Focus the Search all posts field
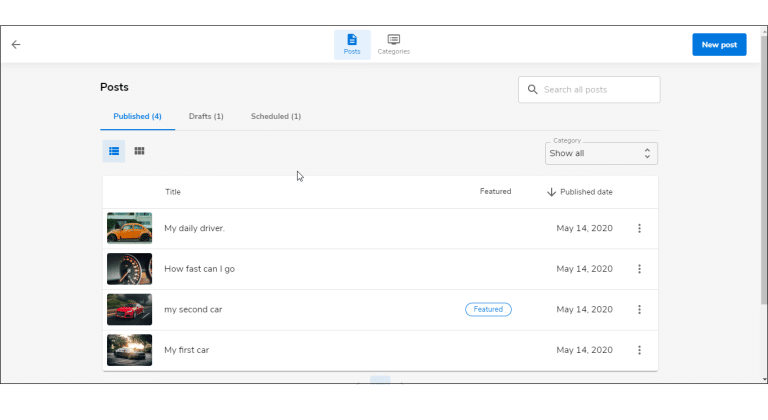 point(589,90)
